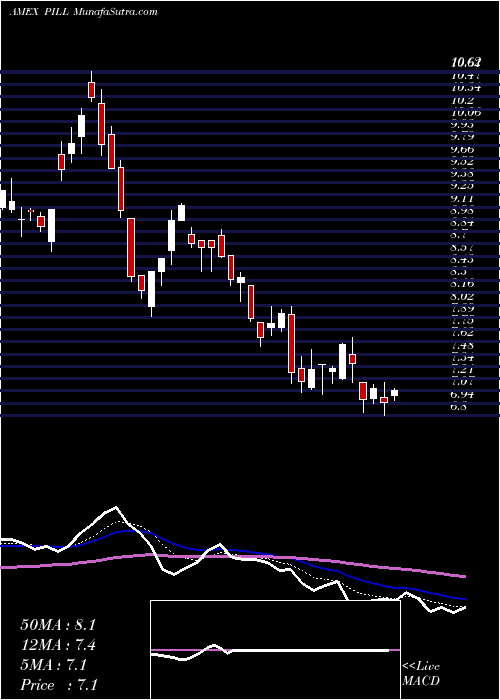This screenshot has width=500, height=700.
Task: Click the 9.11 price axis label
Action: (x=462, y=198)
